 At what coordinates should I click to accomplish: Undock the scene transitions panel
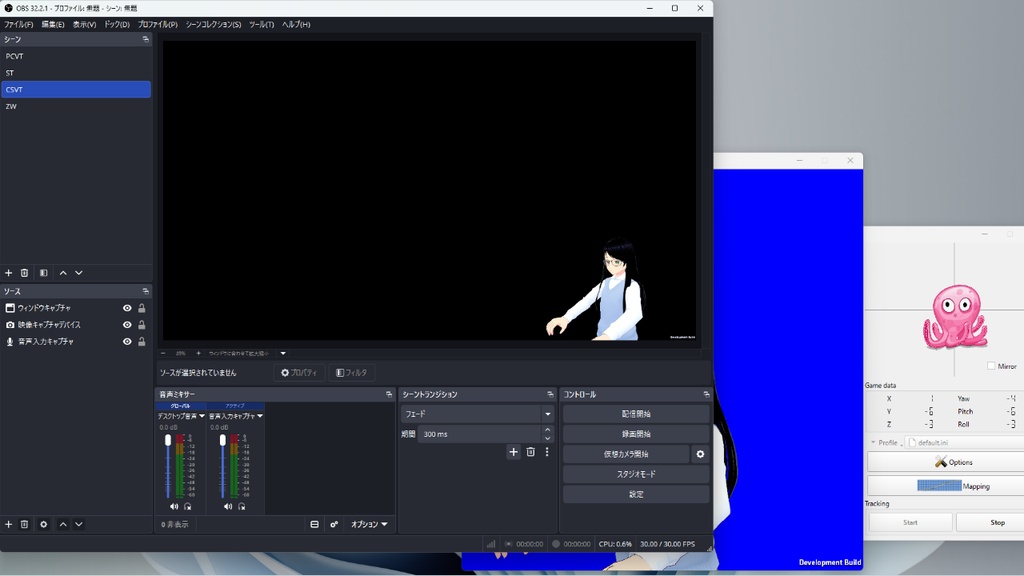[550, 394]
